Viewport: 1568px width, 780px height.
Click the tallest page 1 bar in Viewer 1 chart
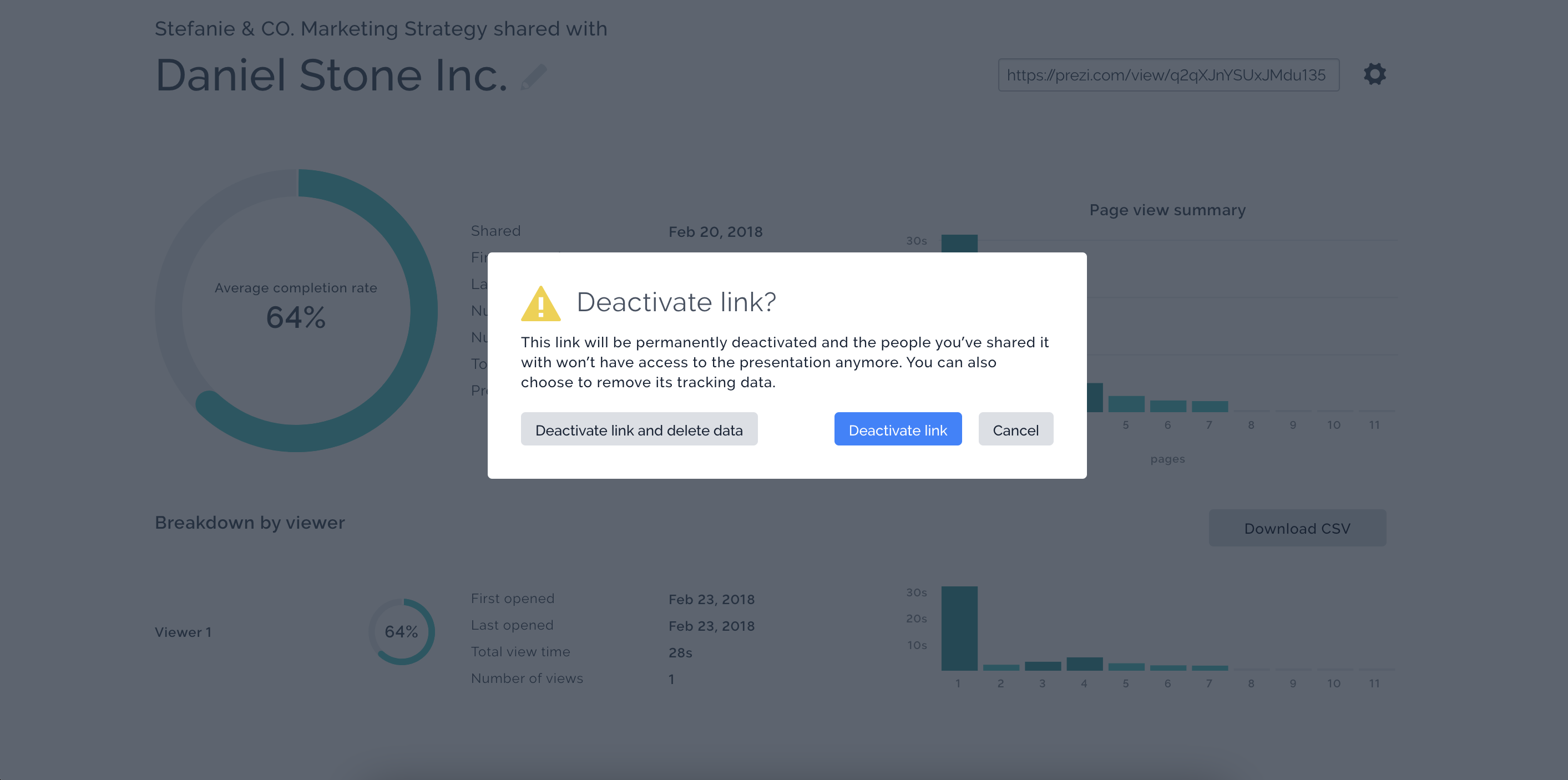[x=959, y=628]
